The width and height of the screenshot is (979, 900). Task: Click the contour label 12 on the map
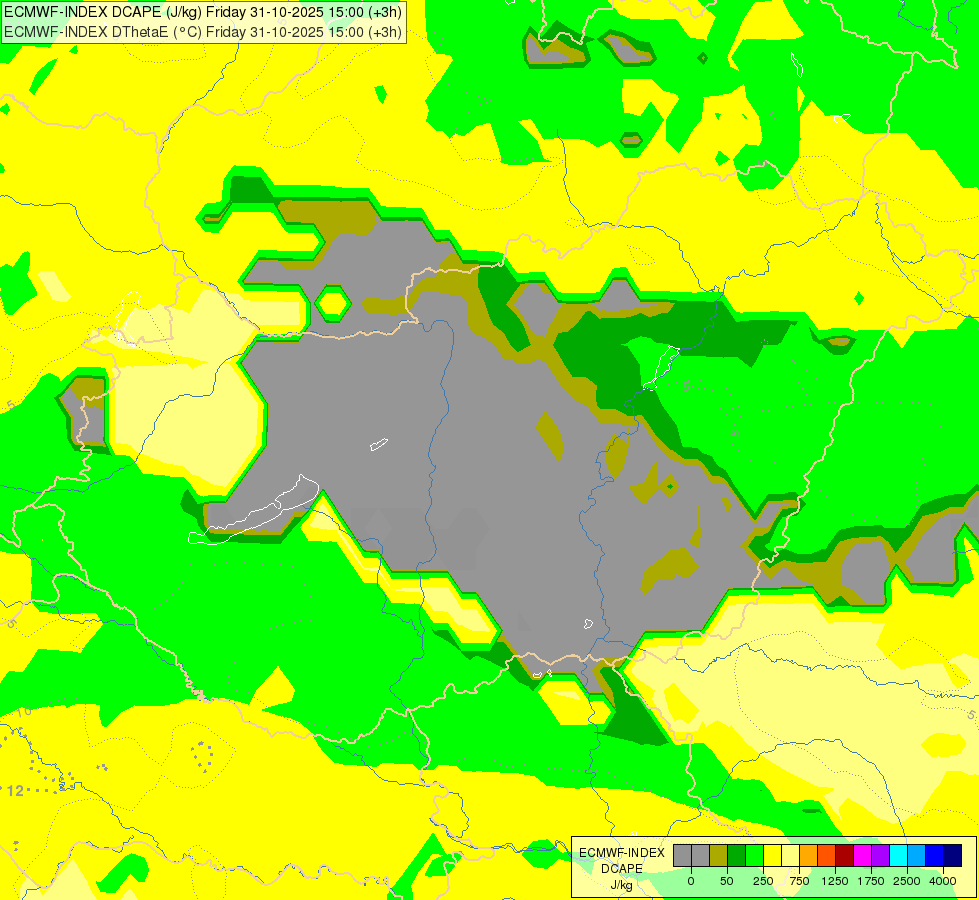pyautogui.click(x=15, y=791)
